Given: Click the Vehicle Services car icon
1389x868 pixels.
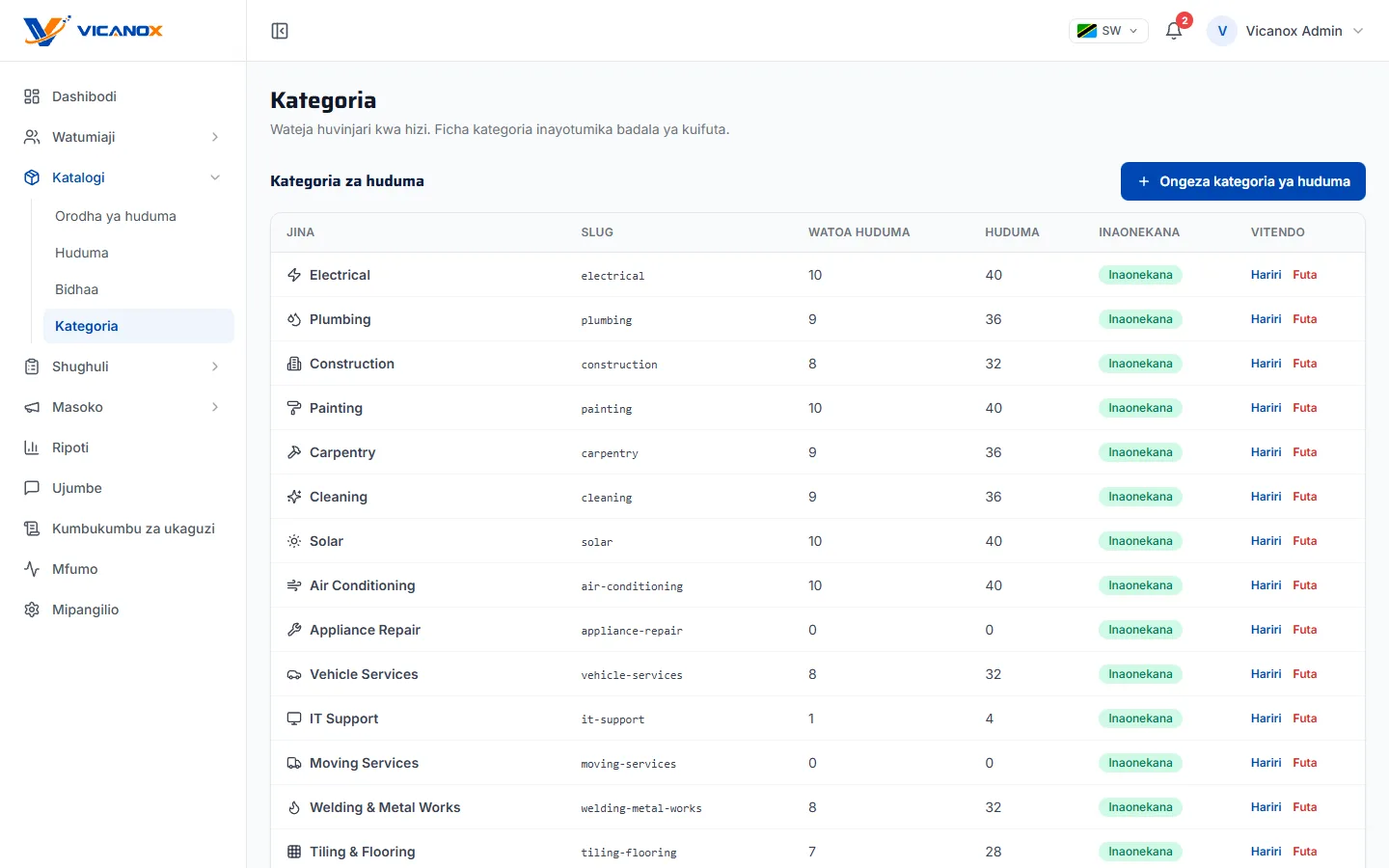Looking at the screenshot, I should coord(294,674).
